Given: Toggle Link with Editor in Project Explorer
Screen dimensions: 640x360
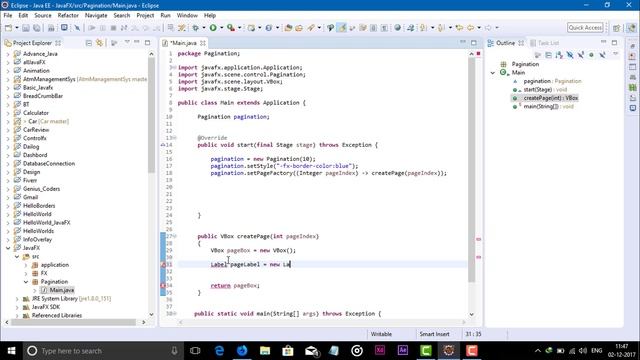Looking at the screenshot, I should (100, 43).
